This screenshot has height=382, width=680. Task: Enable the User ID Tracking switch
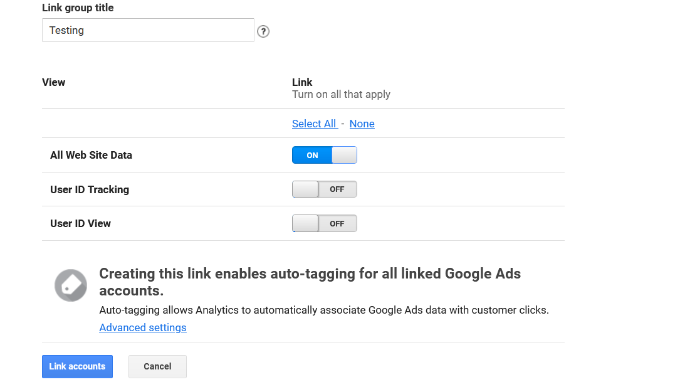[x=324, y=189]
